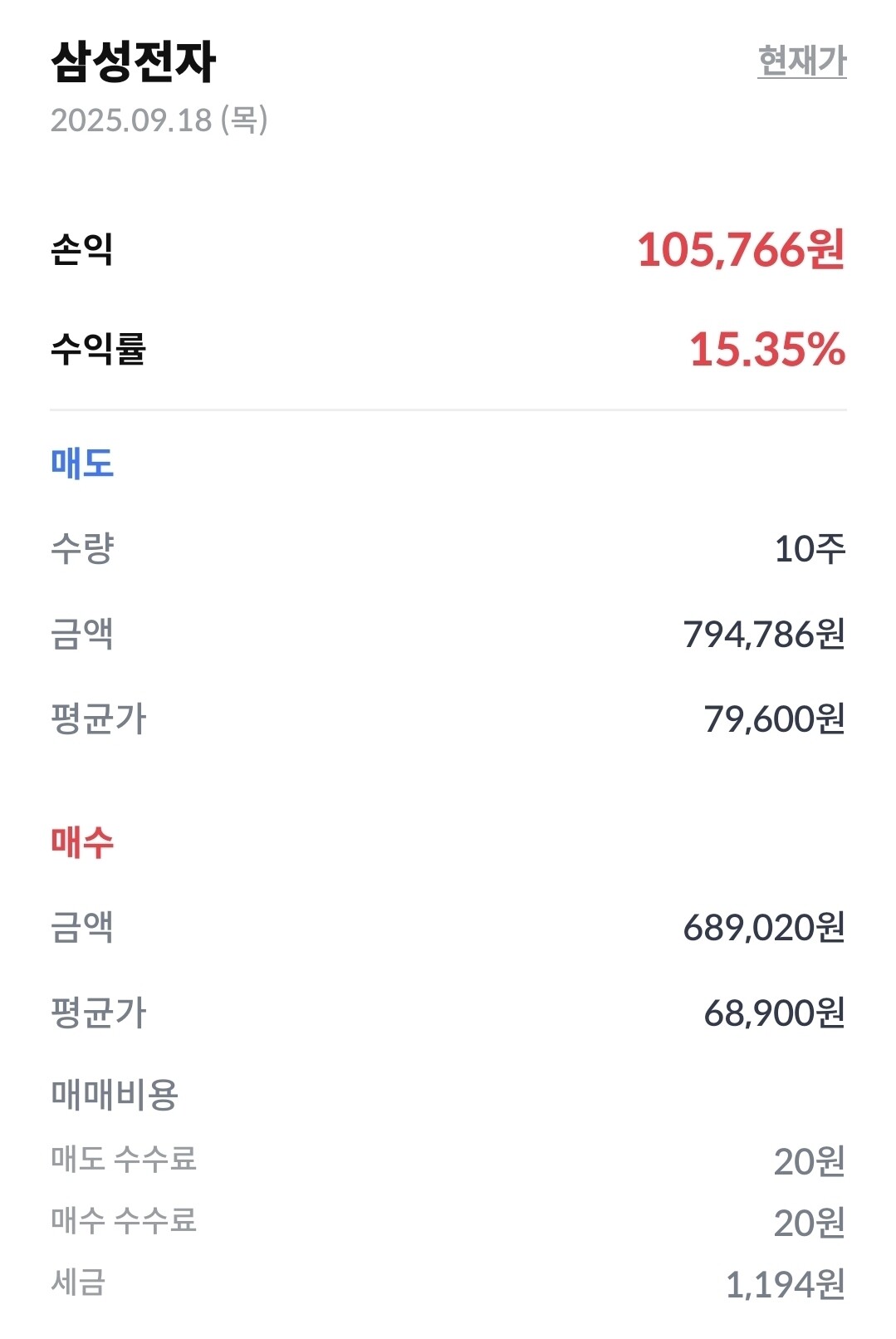Viewport: 896px width, 1339px height.
Task: Tap the 수량 label under 매도
Action: 82,548
